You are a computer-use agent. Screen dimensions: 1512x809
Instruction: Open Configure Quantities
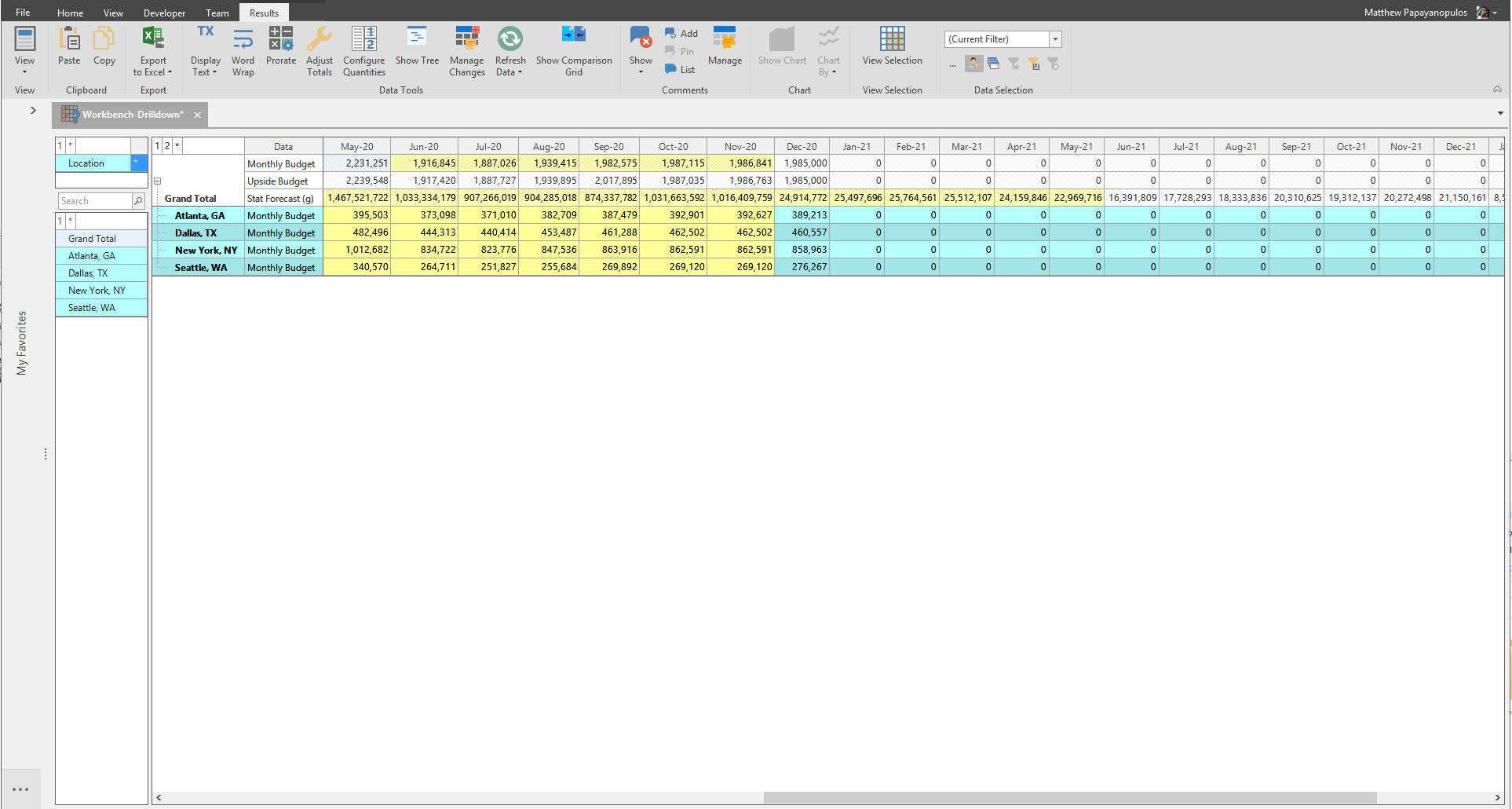[364, 51]
